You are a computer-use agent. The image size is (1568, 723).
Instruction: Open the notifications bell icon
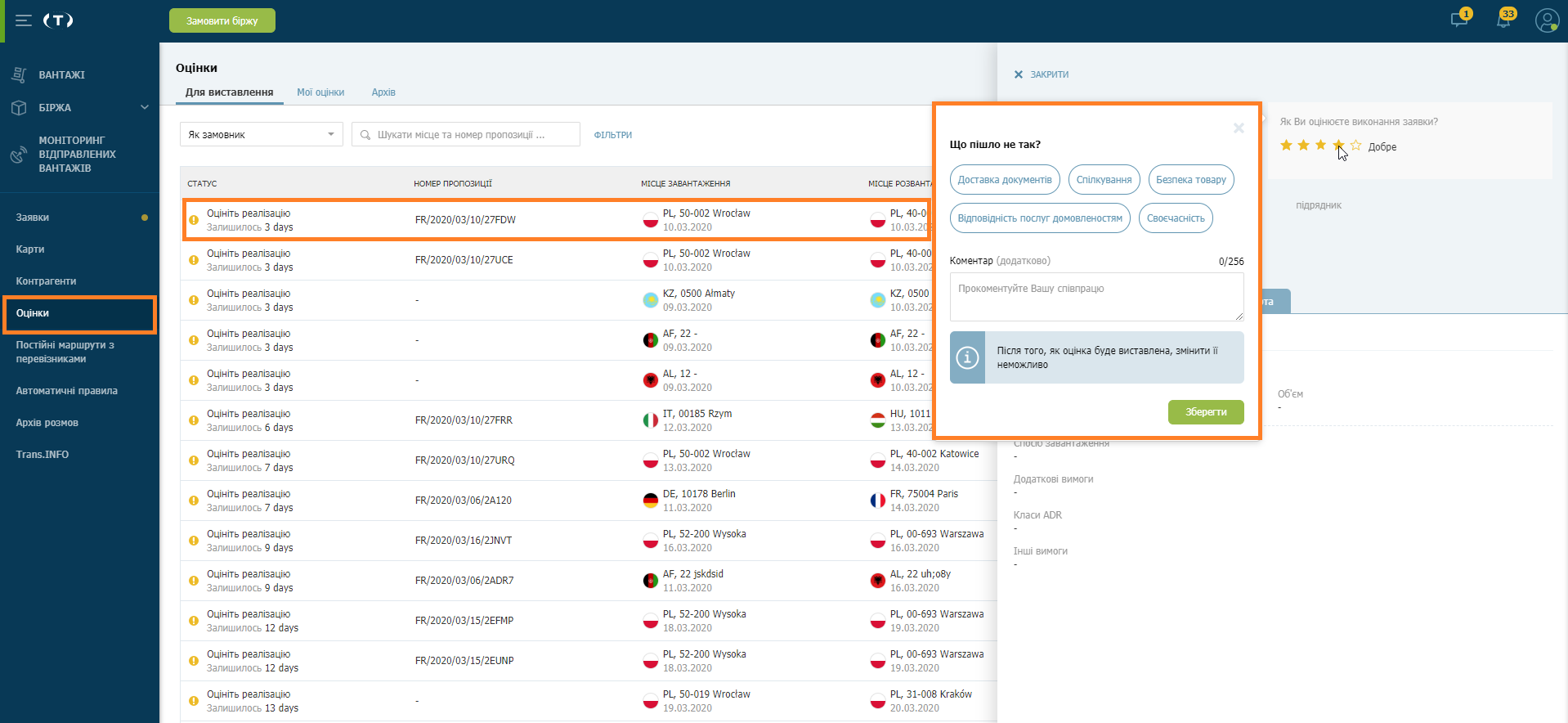coord(1503,20)
